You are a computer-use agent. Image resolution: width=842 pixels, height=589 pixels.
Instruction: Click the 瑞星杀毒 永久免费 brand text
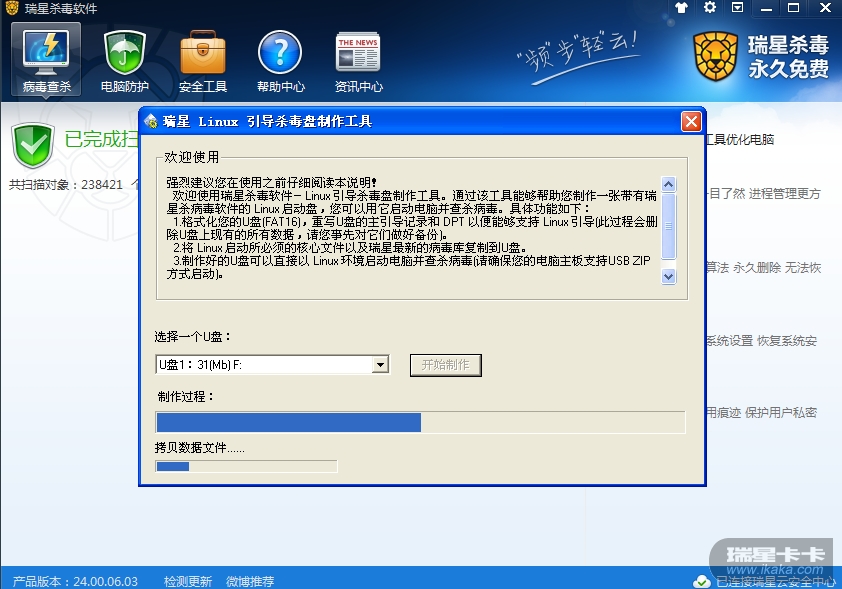[x=788, y=56]
